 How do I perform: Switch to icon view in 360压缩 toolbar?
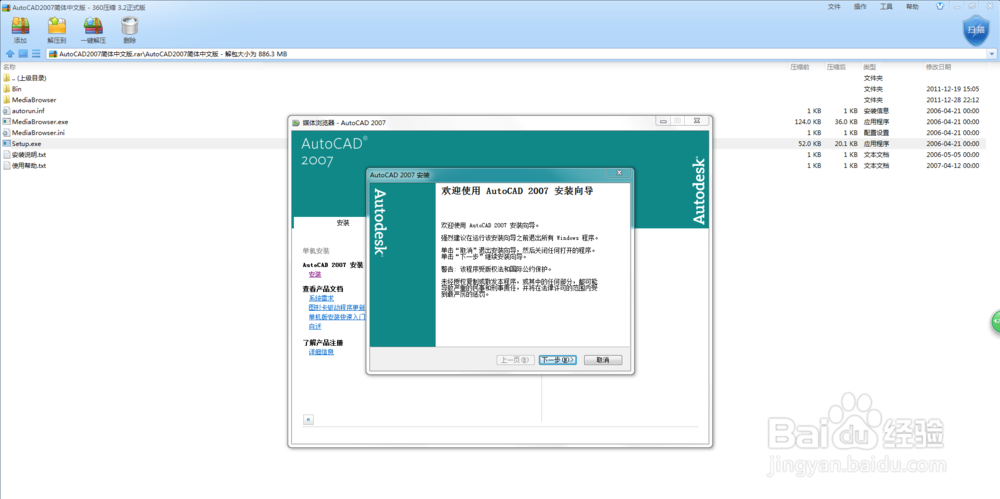point(23,54)
